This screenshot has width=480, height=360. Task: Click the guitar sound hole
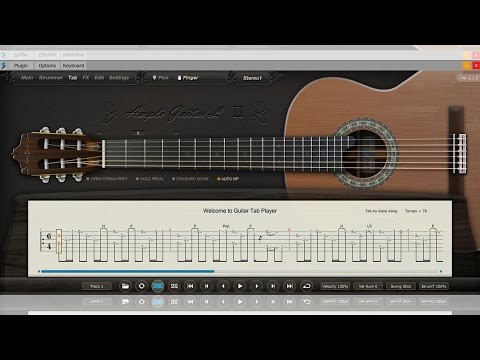click(x=365, y=153)
